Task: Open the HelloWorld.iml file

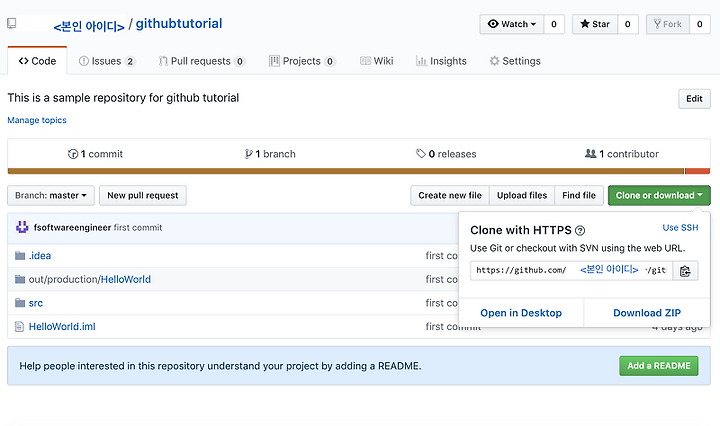Action: 62,326
